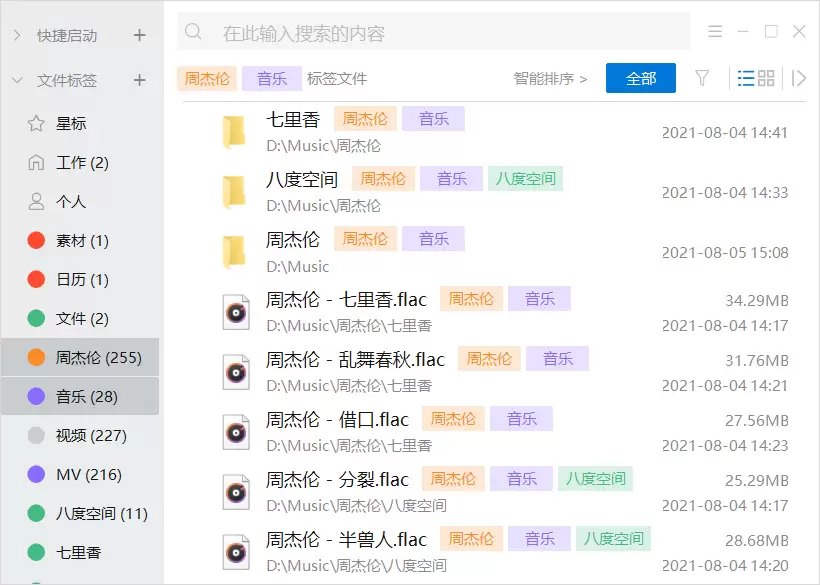Screen dimensions: 820x585
Task: Click the date 2021-08-05 15:08
Action: (x=725, y=253)
